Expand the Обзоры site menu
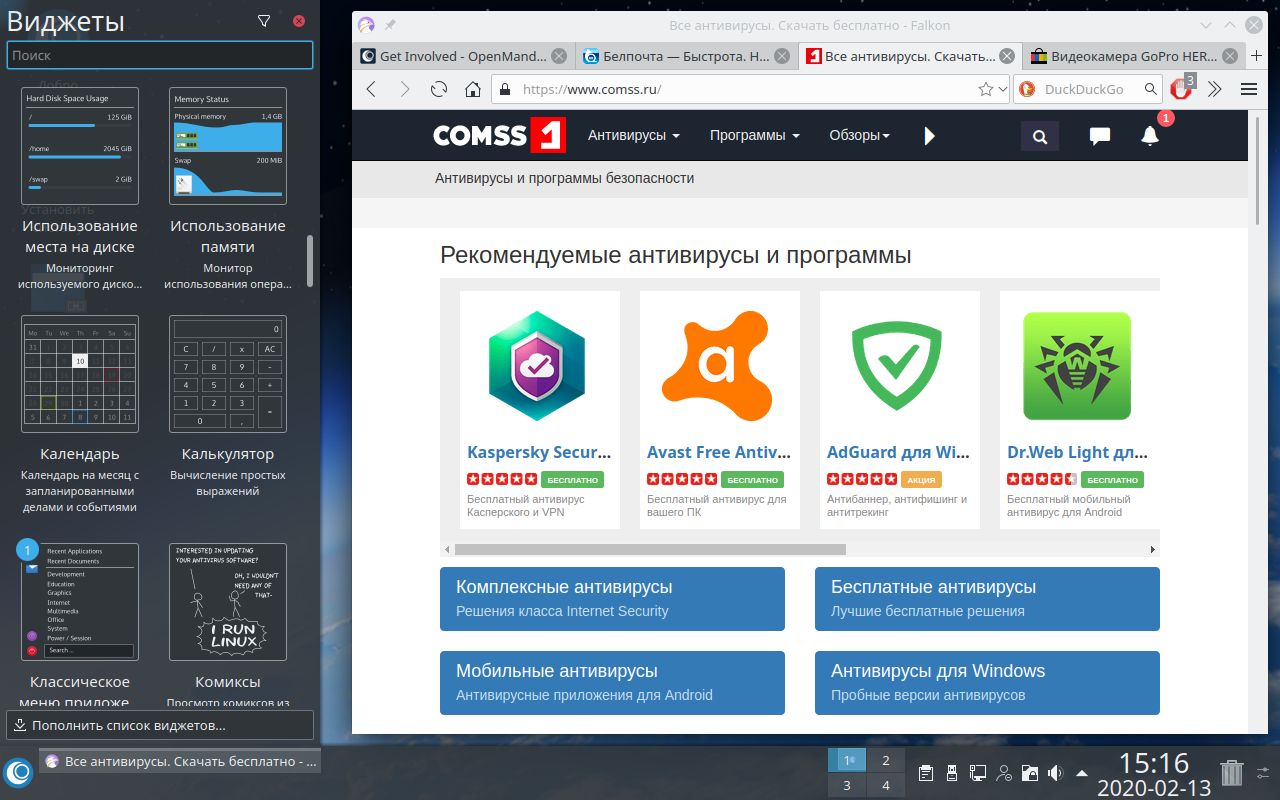 coord(859,135)
